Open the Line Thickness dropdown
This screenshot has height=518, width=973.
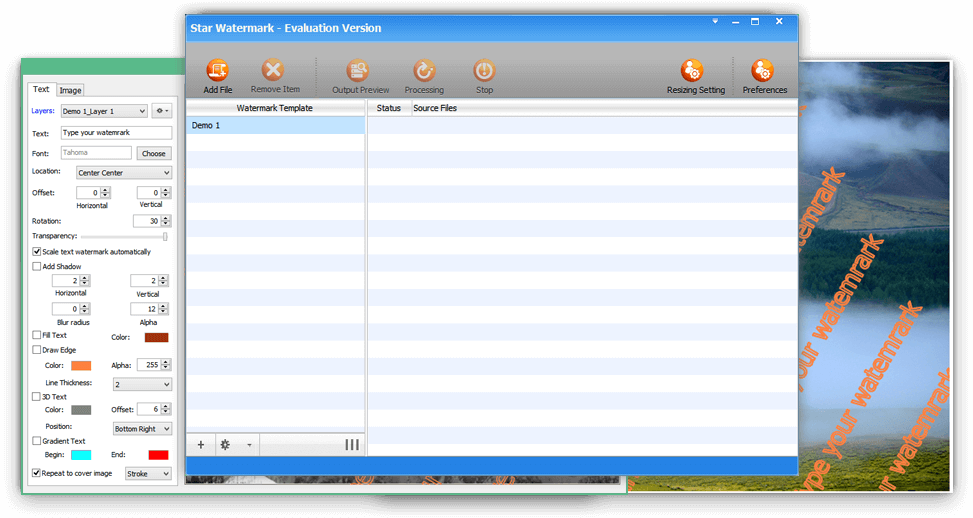point(142,385)
